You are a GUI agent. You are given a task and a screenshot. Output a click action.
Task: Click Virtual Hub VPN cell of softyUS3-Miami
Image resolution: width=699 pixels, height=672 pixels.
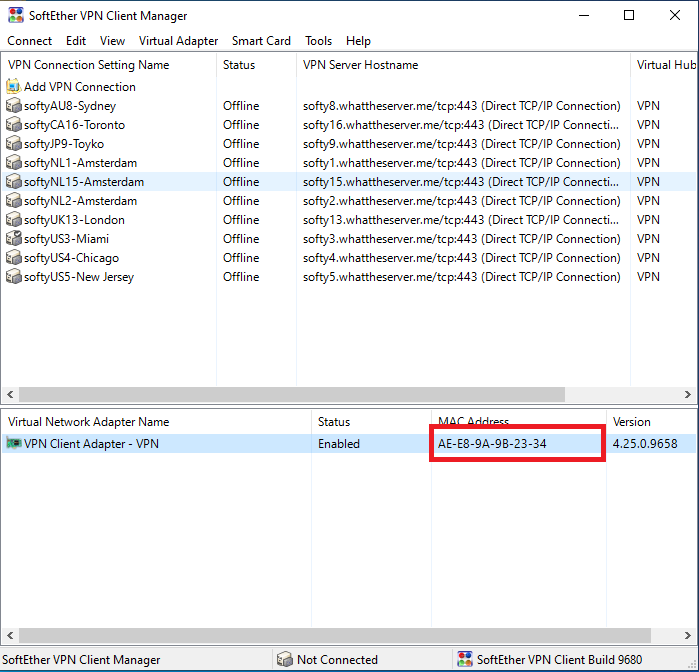pyautogui.click(x=648, y=239)
